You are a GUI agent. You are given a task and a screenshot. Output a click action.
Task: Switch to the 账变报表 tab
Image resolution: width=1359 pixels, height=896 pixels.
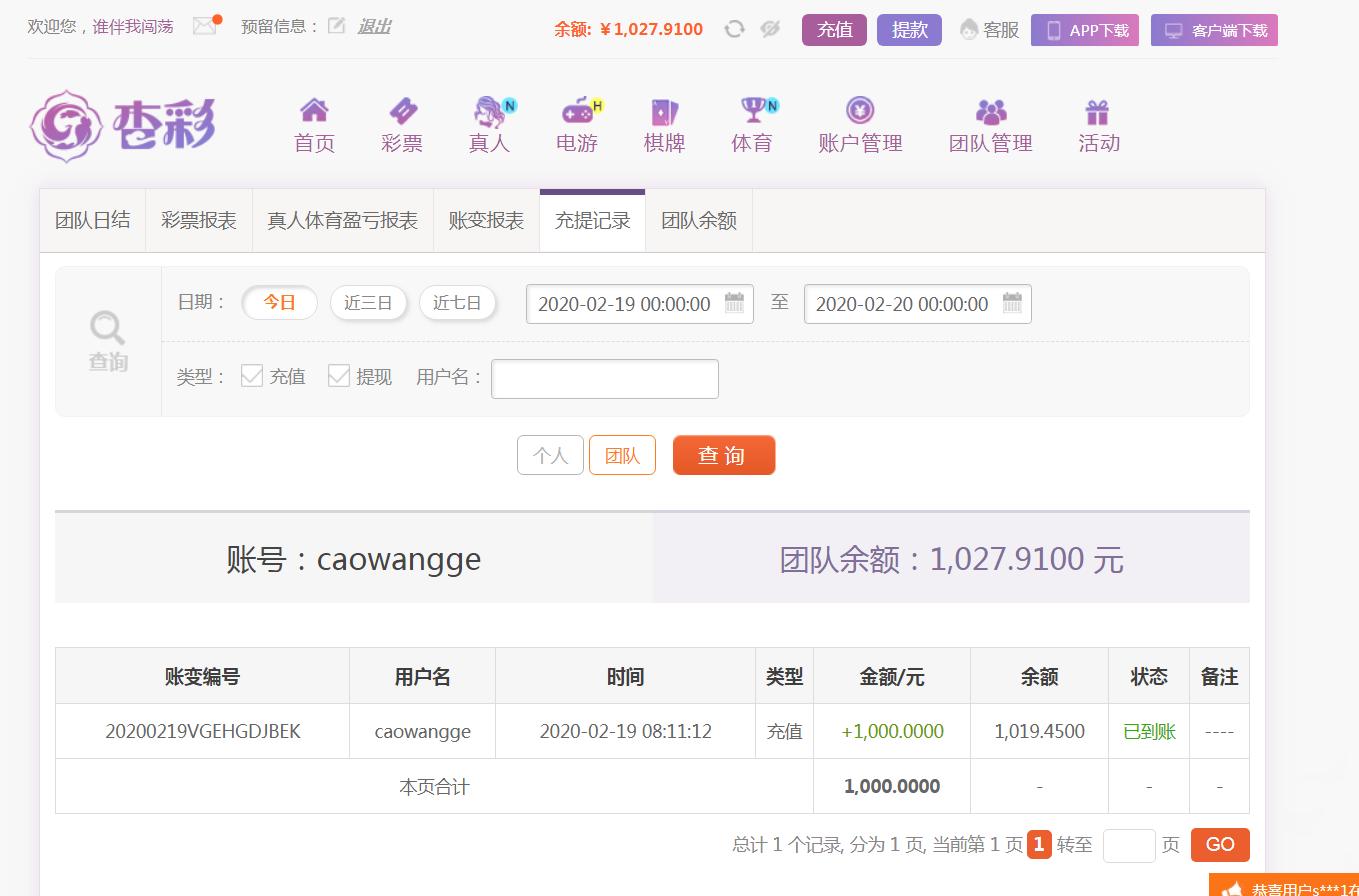pyautogui.click(x=486, y=221)
